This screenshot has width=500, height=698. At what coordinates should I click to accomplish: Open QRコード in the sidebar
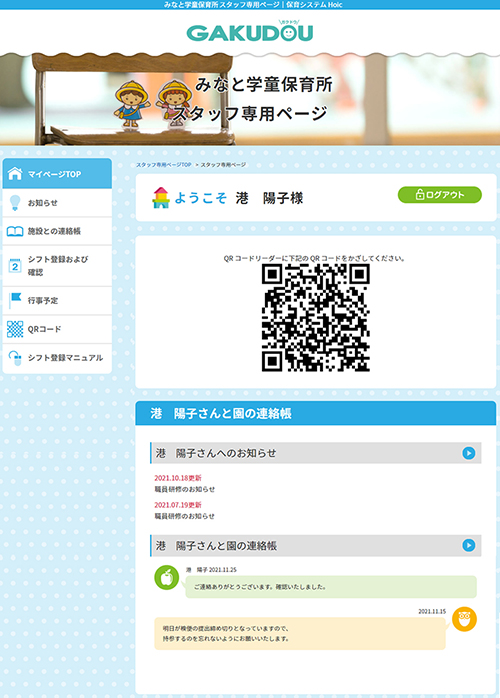coord(57,329)
